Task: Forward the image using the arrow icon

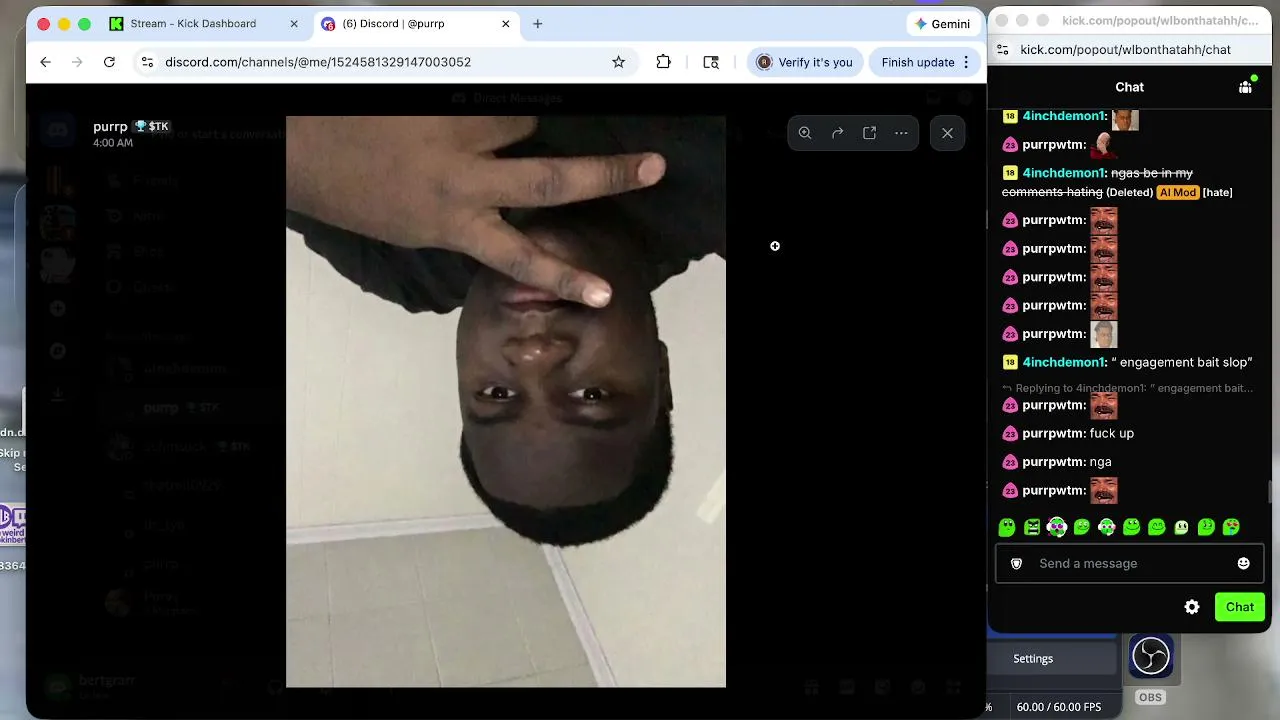Action: tap(837, 133)
